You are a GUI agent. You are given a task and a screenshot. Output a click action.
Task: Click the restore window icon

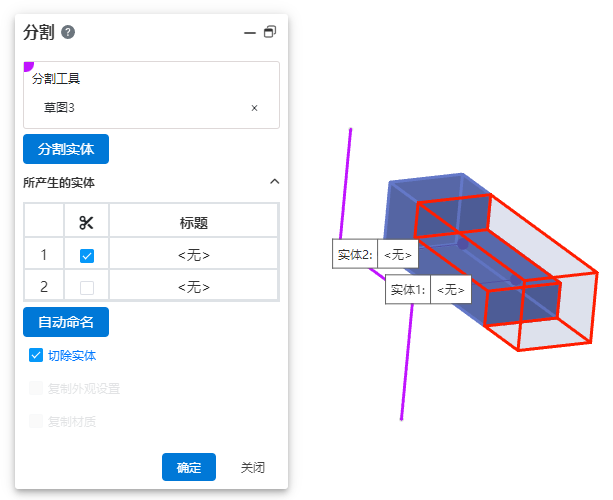(x=270, y=32)
